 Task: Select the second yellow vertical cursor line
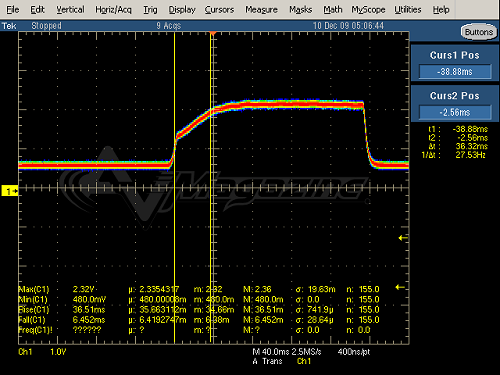pyautogui.click(x=210, y=187)
